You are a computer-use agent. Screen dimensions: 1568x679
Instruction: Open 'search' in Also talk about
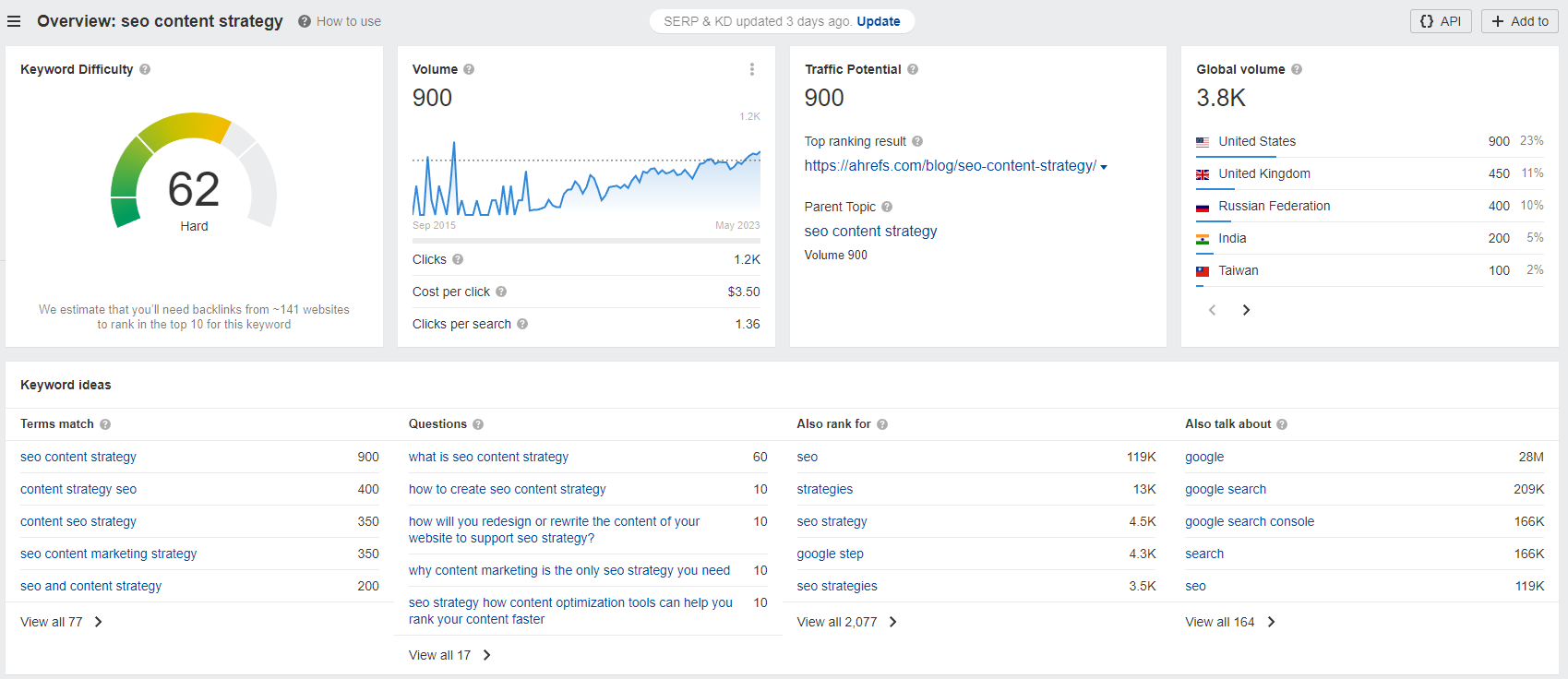click(x=1205, y=554)
